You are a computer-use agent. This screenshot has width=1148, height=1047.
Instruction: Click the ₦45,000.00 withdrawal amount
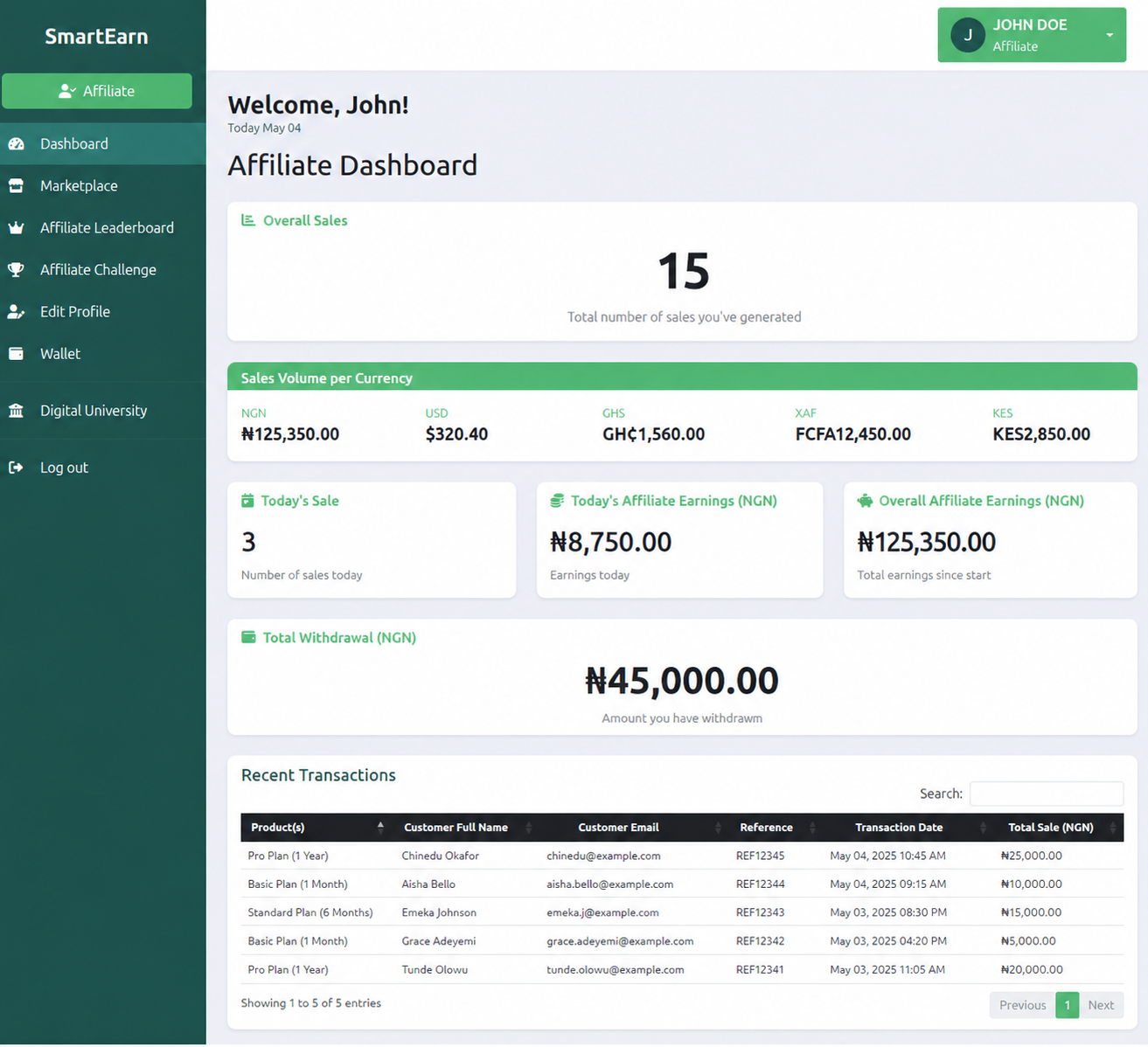pyautogui.click(x=682, y=681)
